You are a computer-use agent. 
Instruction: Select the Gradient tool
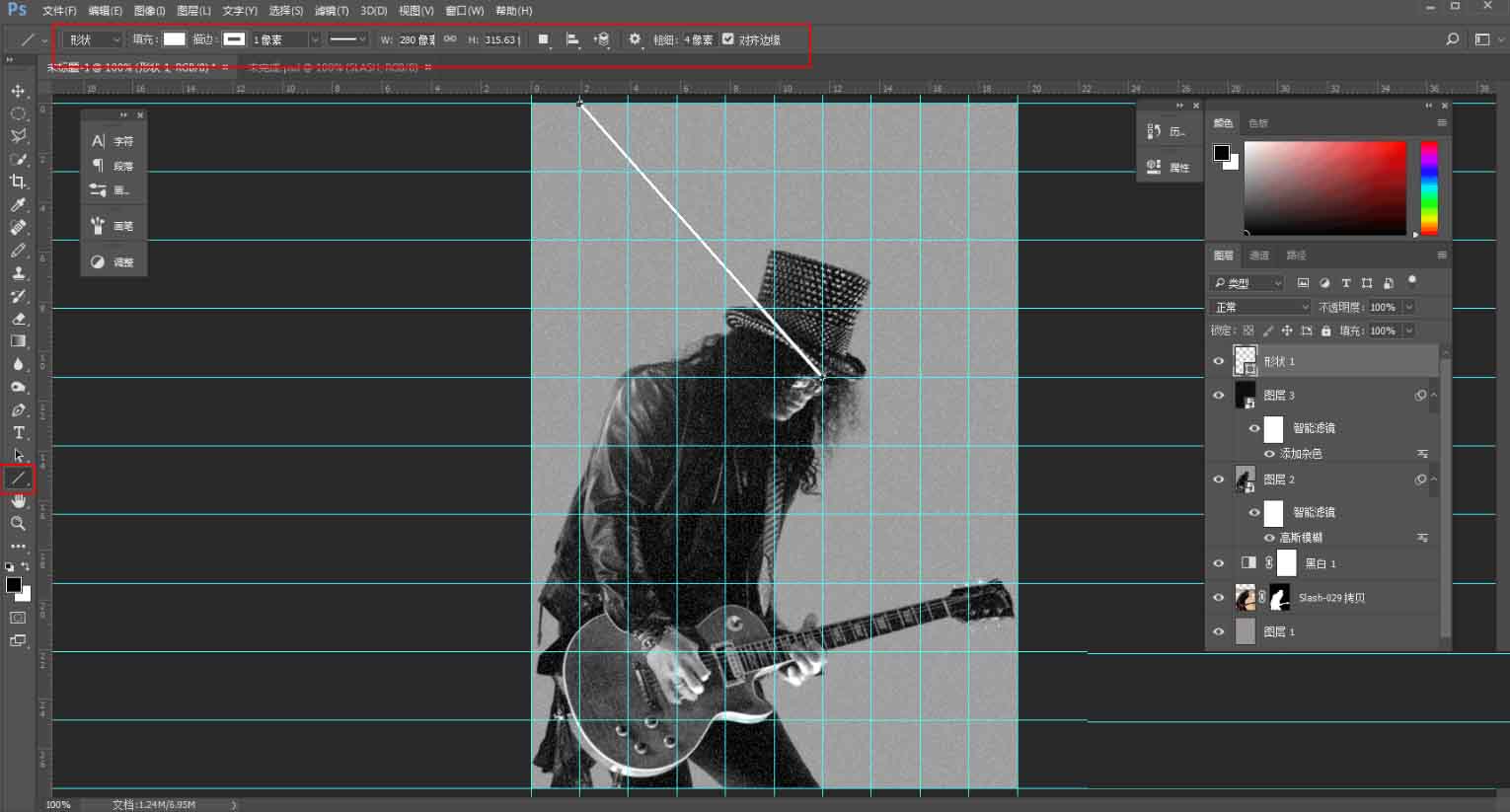click(x=18, y=341)
